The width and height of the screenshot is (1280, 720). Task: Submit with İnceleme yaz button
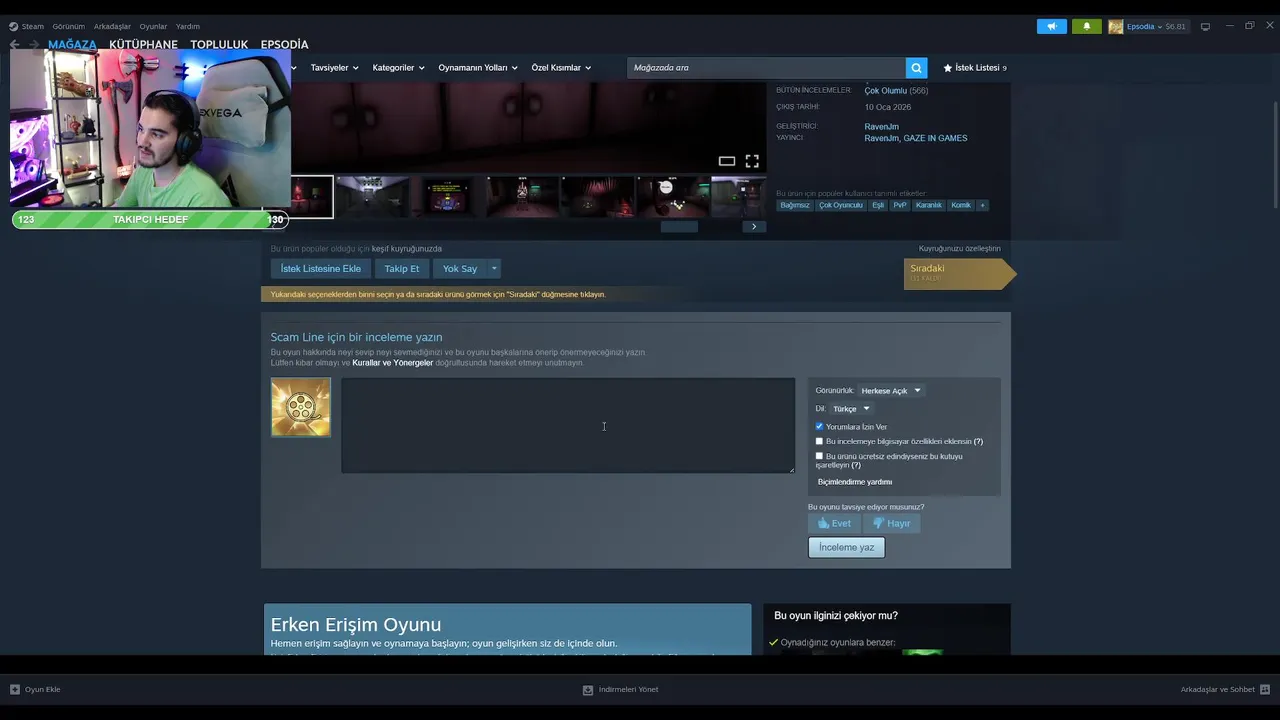[847, 547]
